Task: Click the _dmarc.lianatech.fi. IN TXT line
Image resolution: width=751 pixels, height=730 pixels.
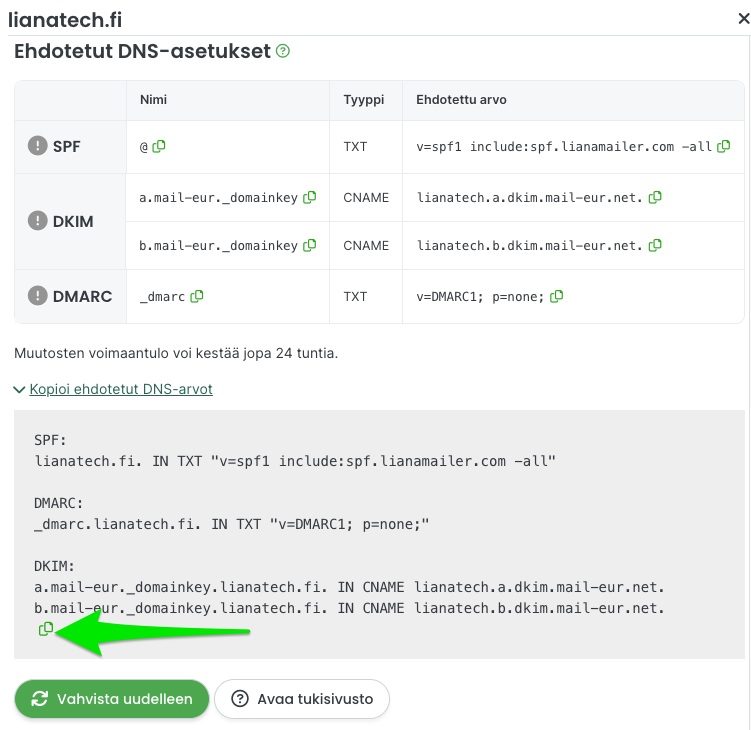Action: 232,524
